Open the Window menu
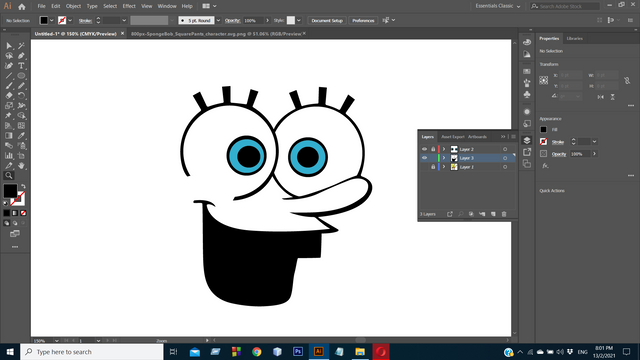This screenshot has height=360, width=640. click(x=167, y=6)
